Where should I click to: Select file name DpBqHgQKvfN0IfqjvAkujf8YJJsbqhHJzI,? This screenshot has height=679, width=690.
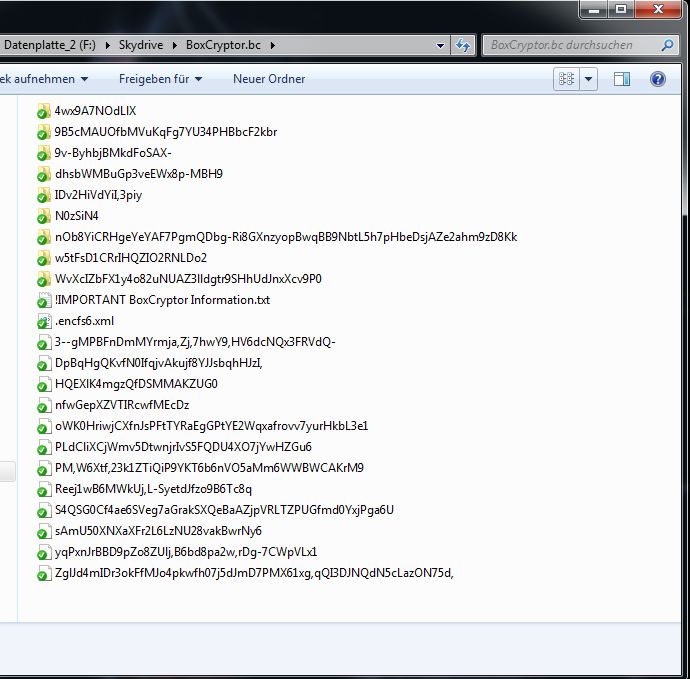point(159,363)
